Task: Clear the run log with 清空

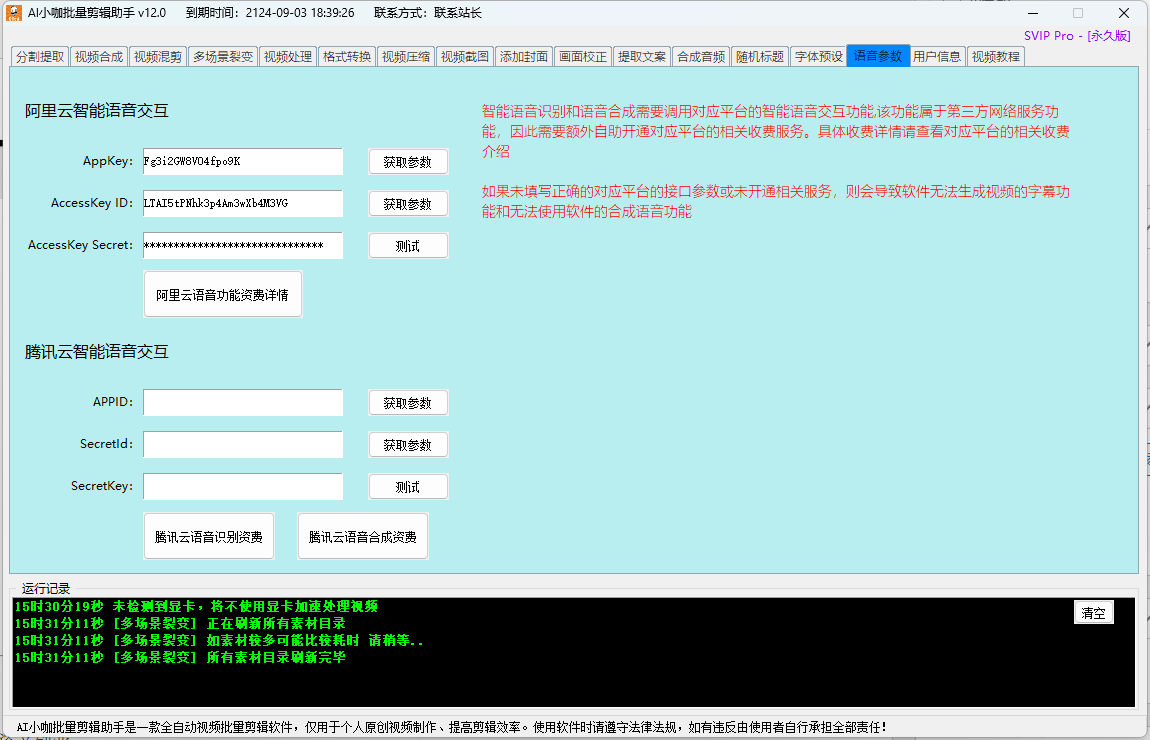Action: coord(1093,613)
